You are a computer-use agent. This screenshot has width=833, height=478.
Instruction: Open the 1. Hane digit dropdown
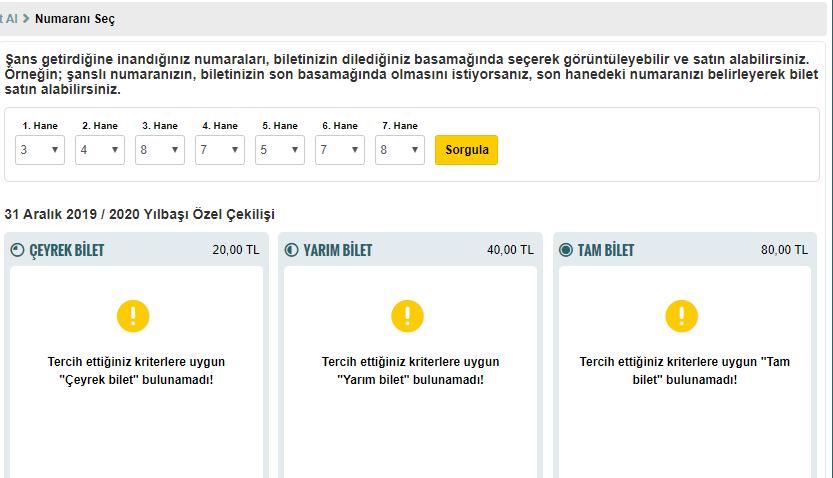pyautogui.click(x=40, y=150)
